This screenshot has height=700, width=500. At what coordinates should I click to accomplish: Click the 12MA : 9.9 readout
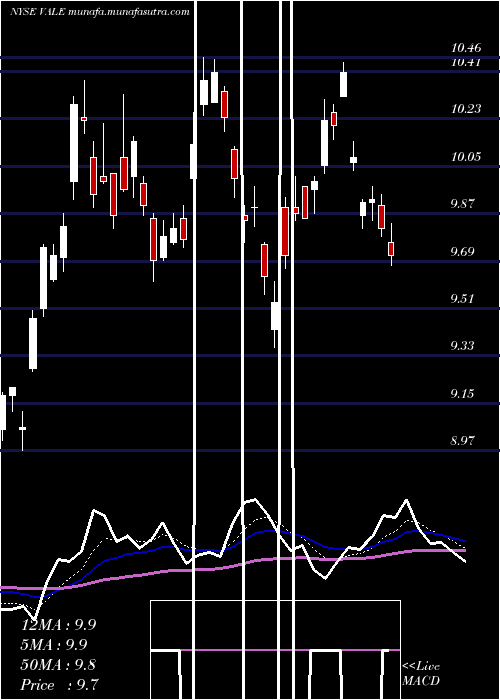click(x=58, y=625)
